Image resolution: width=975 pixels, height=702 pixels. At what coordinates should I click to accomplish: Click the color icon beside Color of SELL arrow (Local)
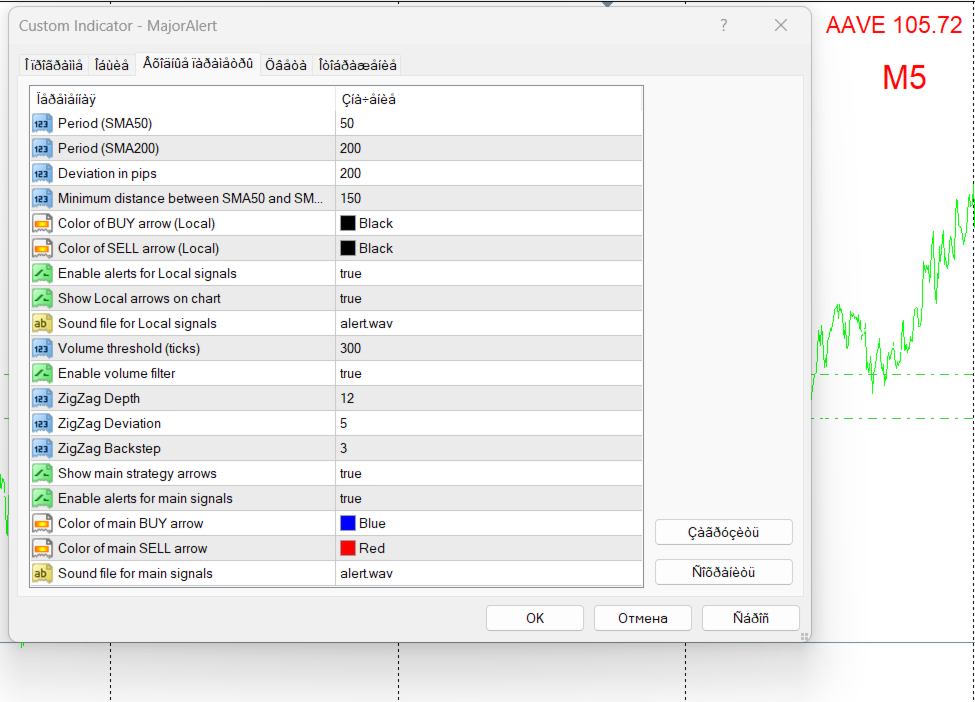coord(42,248)
